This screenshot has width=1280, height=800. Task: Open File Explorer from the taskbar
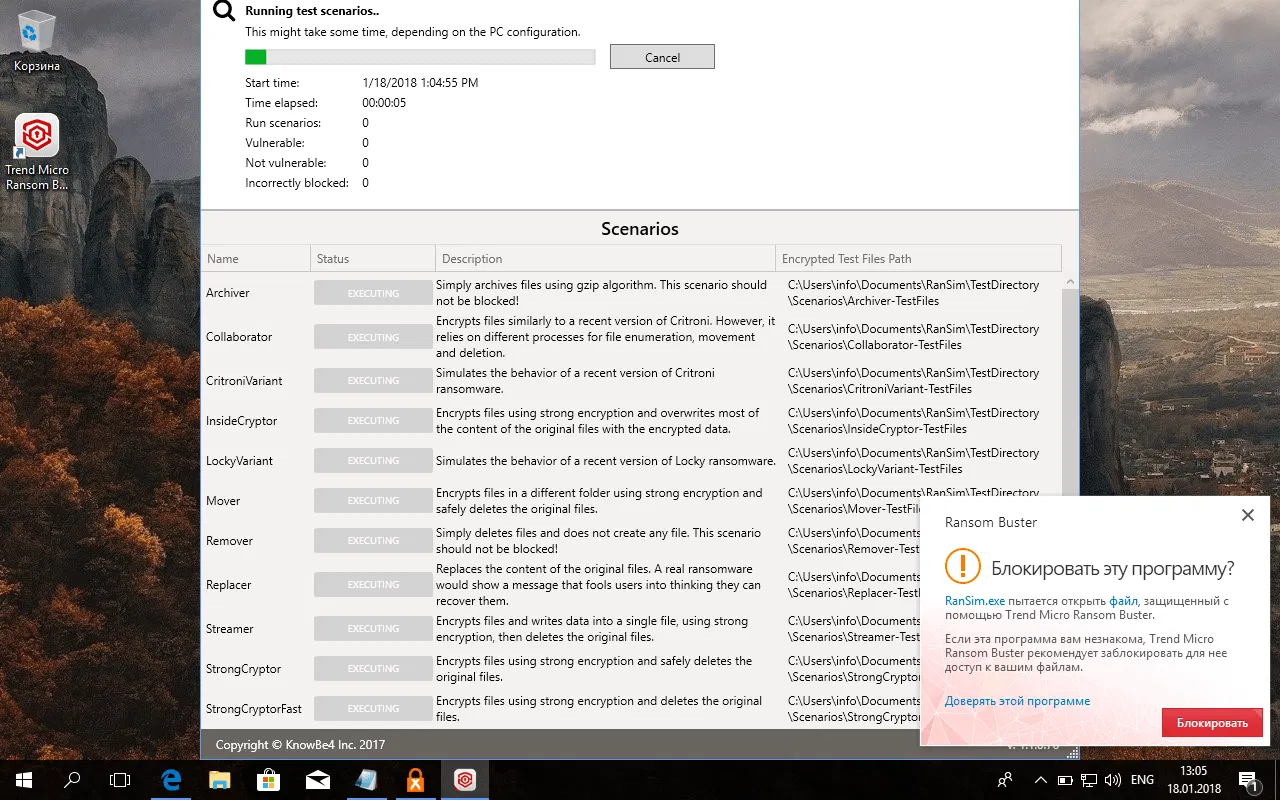pos(220,779)
